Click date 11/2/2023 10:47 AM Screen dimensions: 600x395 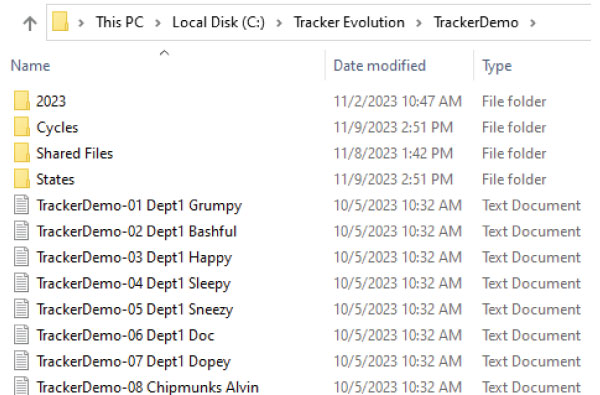pos(398,101)
